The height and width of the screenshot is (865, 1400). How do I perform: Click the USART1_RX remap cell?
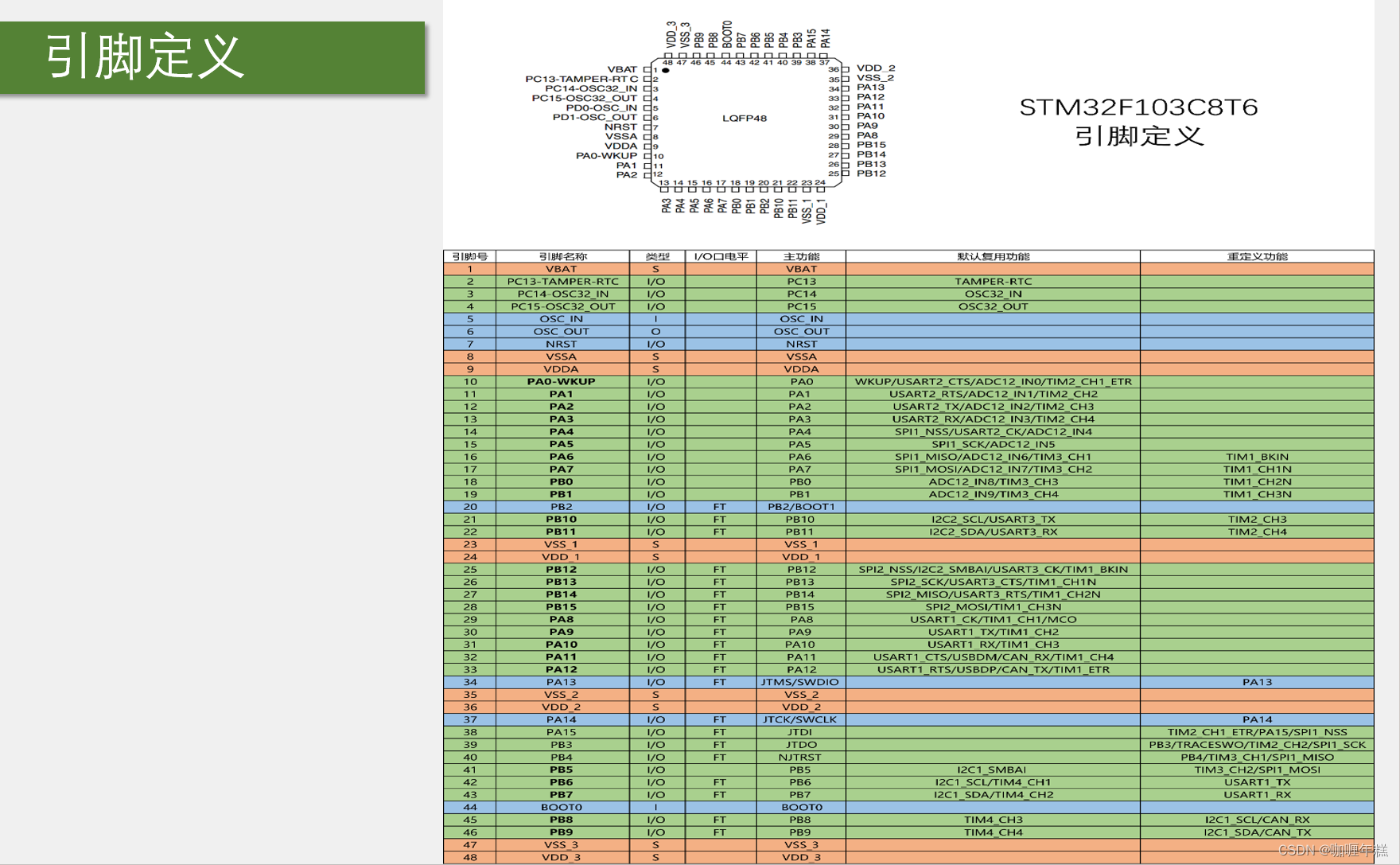click(x=1257, y=795)
